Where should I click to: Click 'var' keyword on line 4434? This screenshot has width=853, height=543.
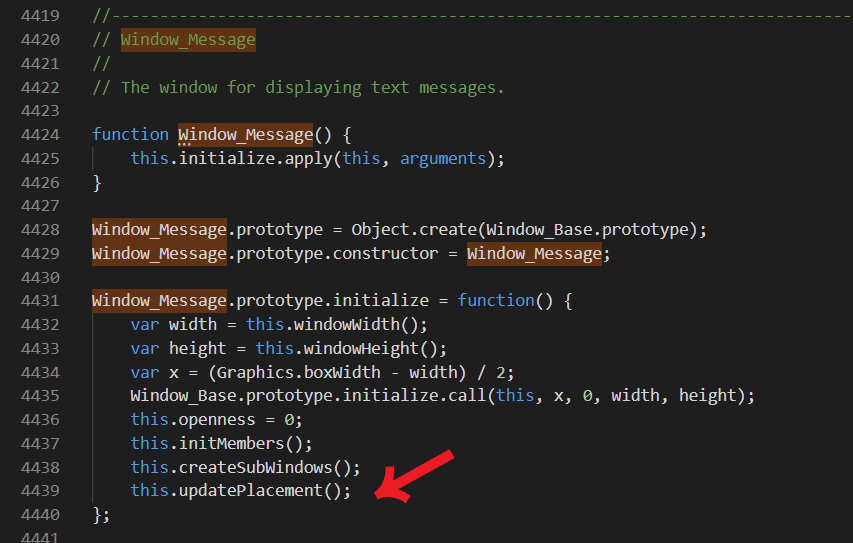click(x=145, y=373)
